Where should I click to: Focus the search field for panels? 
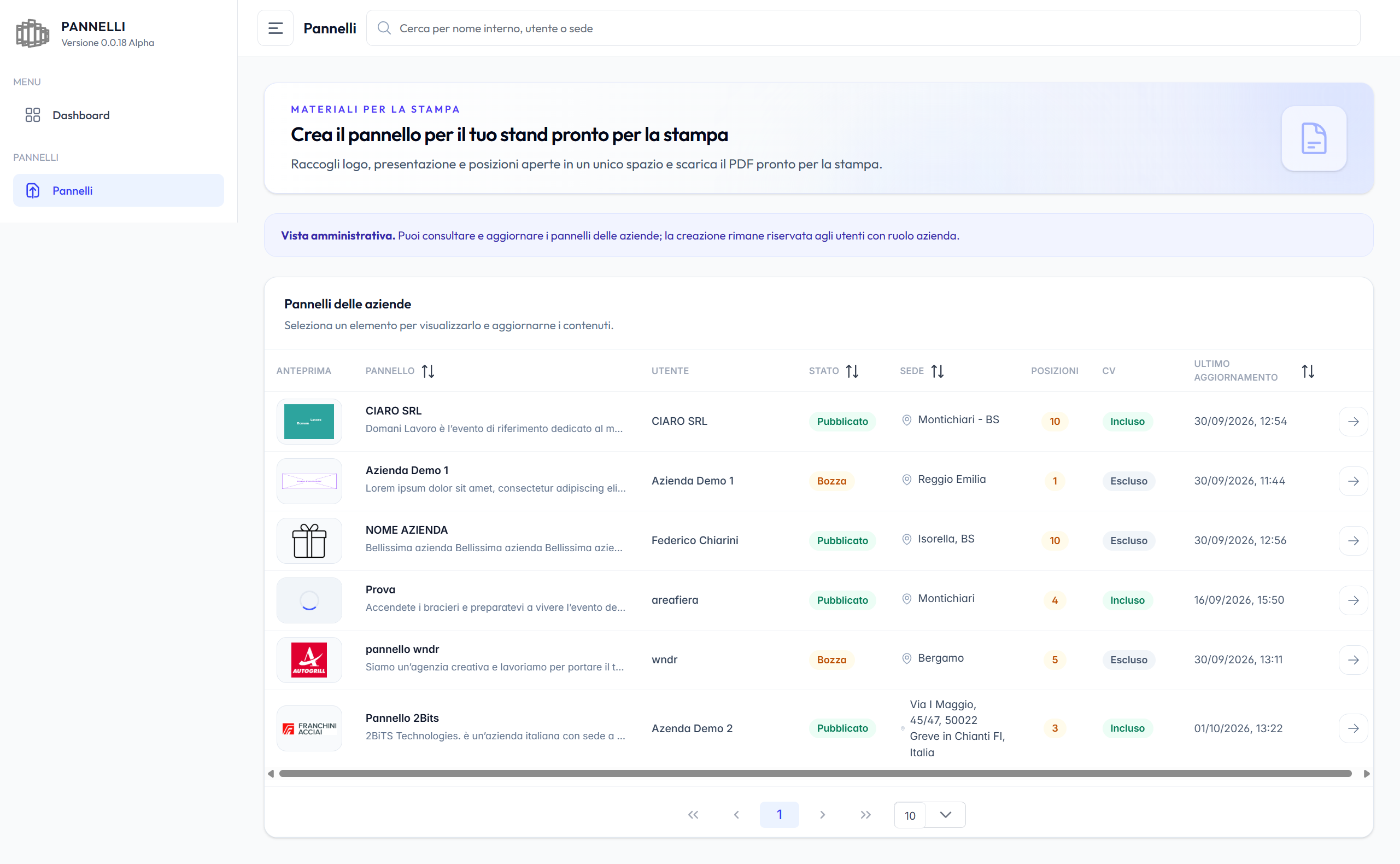[x=863, y=28]
